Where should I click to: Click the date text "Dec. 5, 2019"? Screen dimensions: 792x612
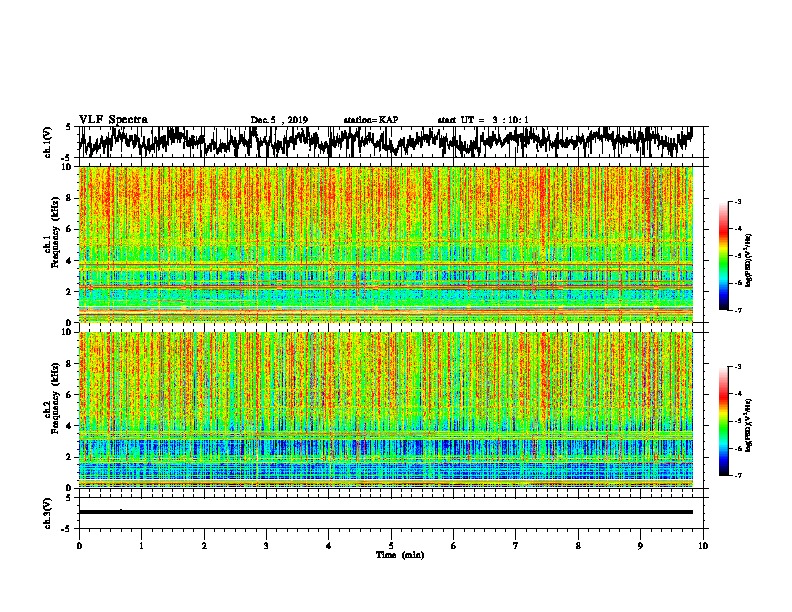pos(279,120)
